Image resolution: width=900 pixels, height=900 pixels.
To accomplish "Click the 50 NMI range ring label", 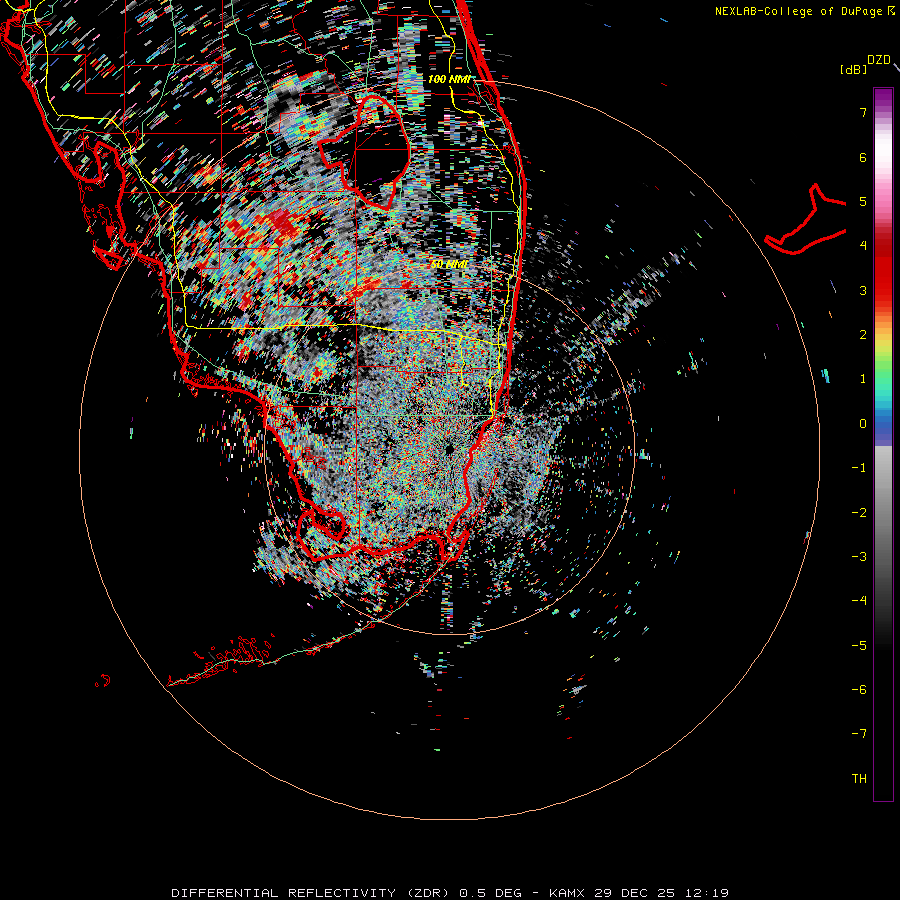I will tap(449, 265).
